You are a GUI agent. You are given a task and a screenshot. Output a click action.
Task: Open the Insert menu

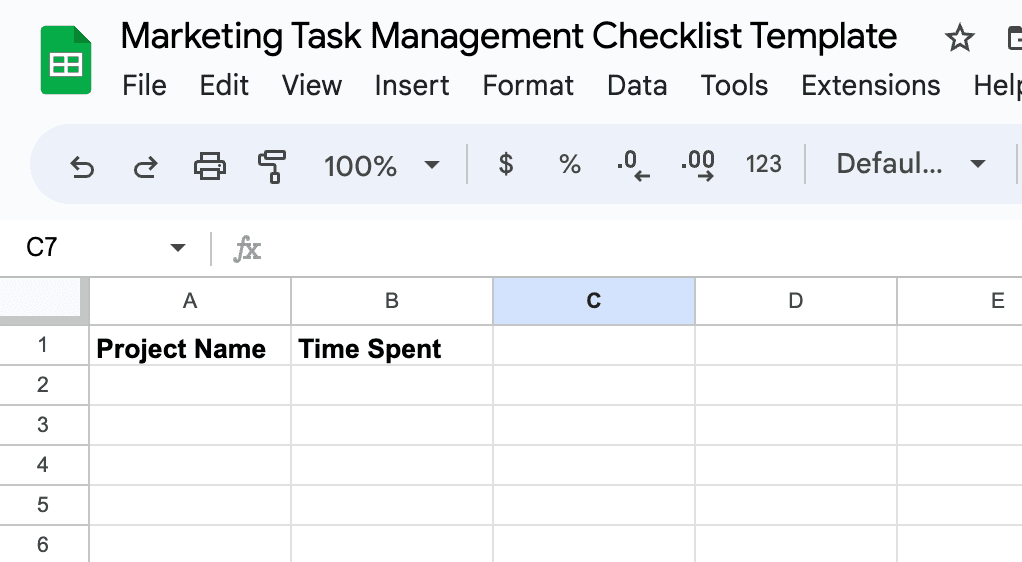click(412, 86)
